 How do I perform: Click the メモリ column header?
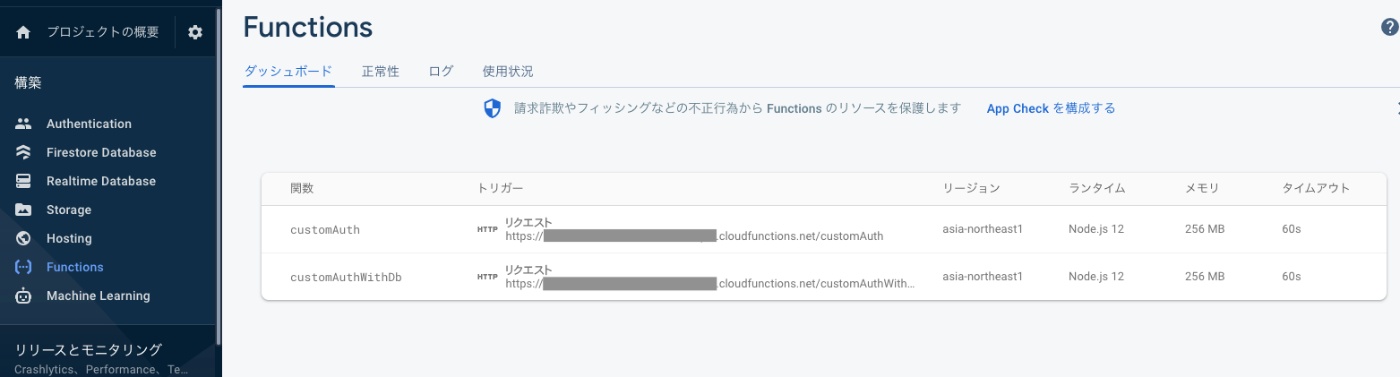coord(1201,188)
